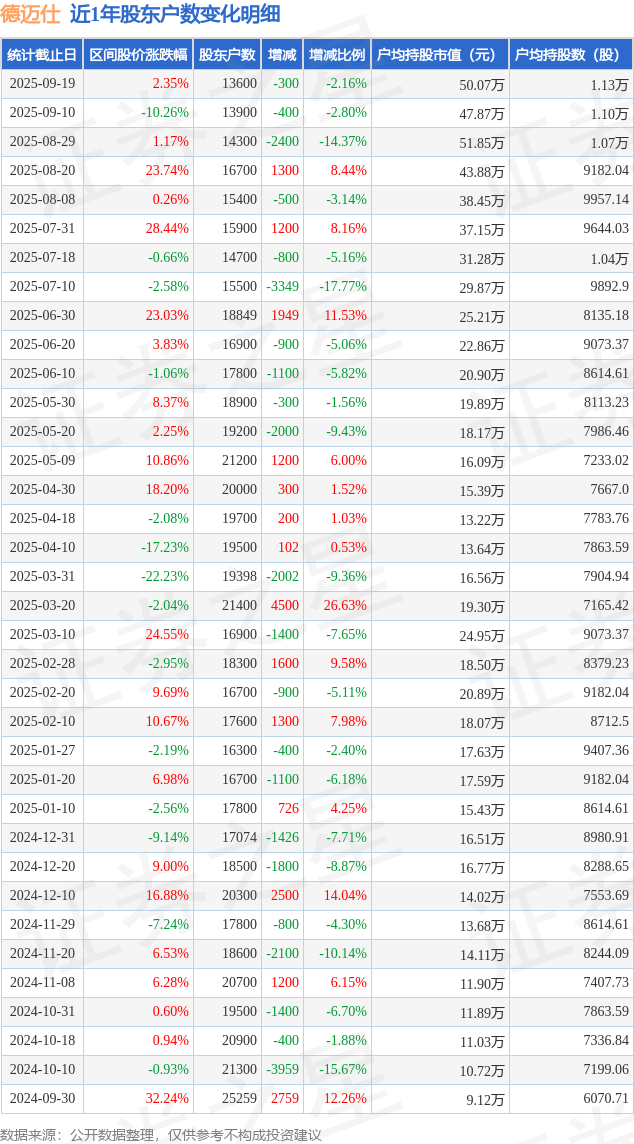This screenshot has width=634, height=1144.
Task: Click the 近1年股东户数变化明细 heading text
Action: (175, 14)
